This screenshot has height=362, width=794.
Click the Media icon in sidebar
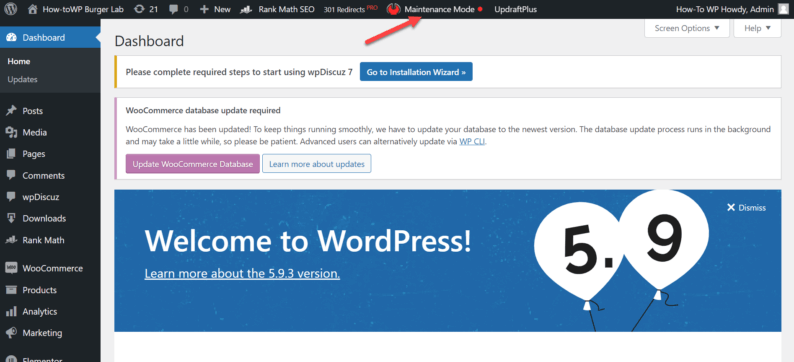[x=11, y=133]
